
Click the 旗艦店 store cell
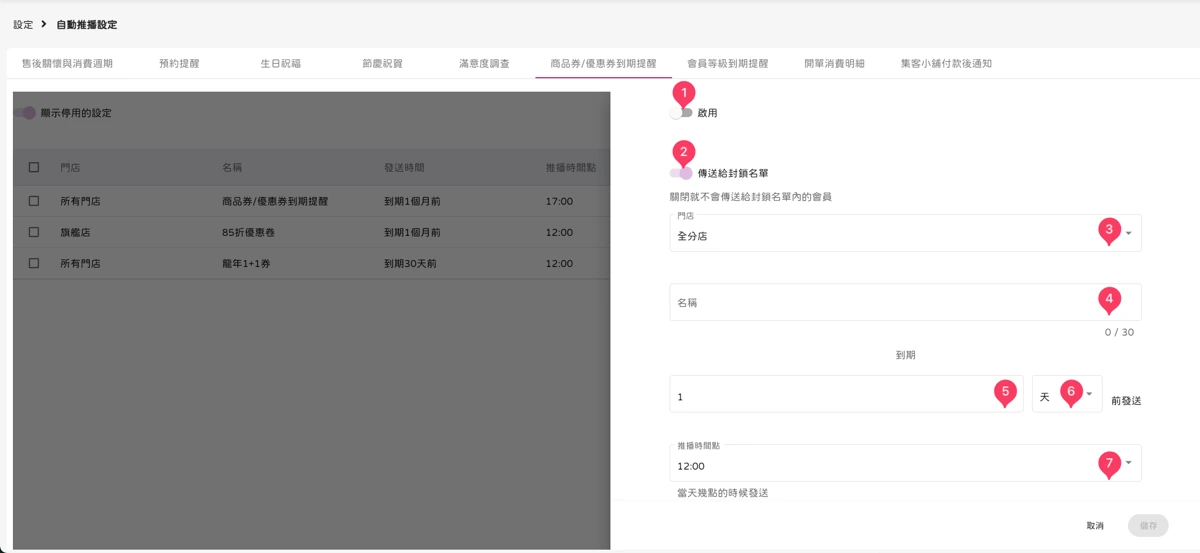(x=75, y=232)
